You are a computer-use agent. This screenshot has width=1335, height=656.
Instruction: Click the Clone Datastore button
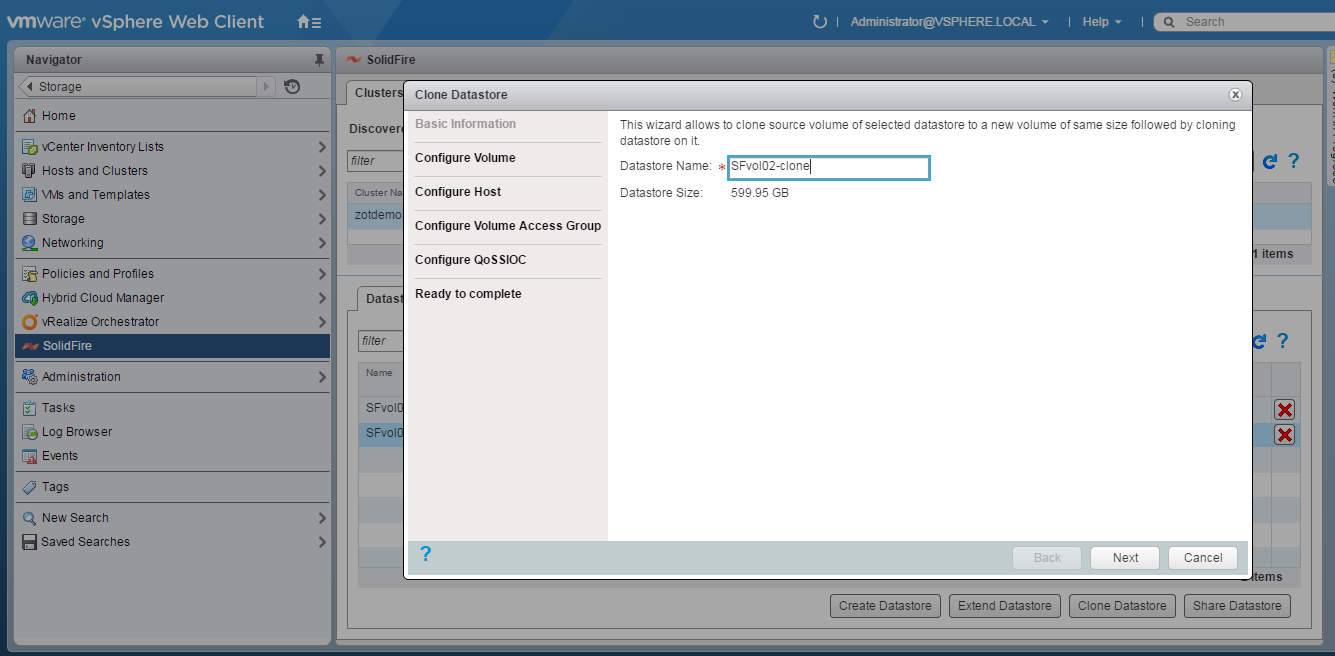1122,606
